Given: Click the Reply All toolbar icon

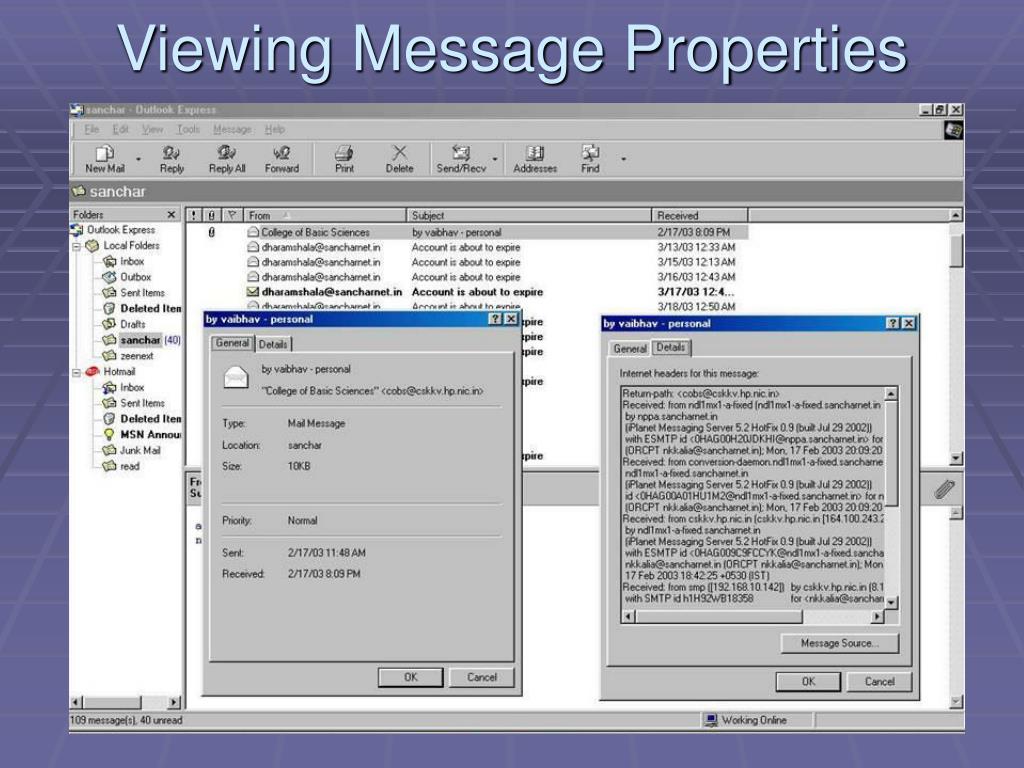Looking at the screenshot, I should tap(227, 159).
